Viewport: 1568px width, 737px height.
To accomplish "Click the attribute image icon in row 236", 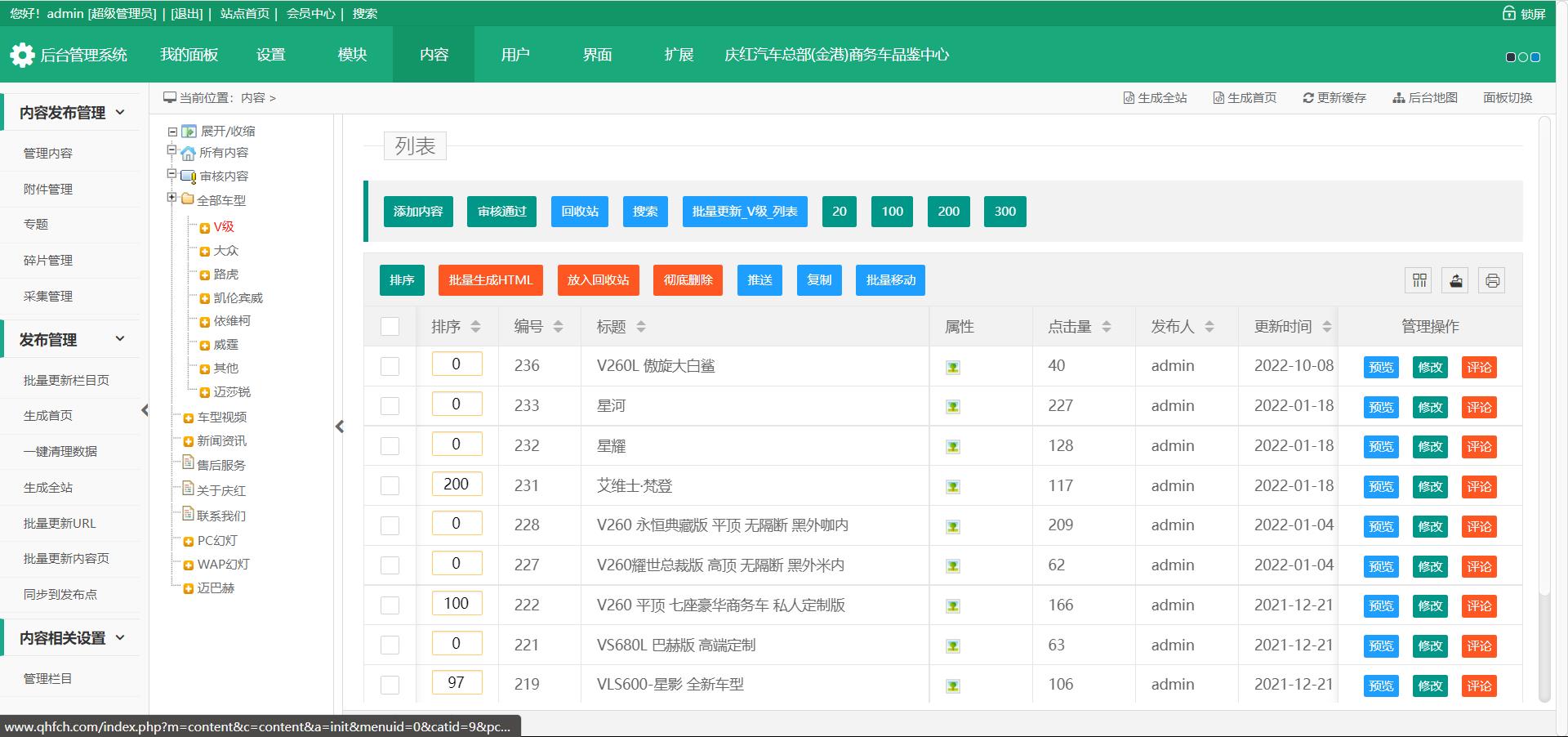I will point(952,367).
